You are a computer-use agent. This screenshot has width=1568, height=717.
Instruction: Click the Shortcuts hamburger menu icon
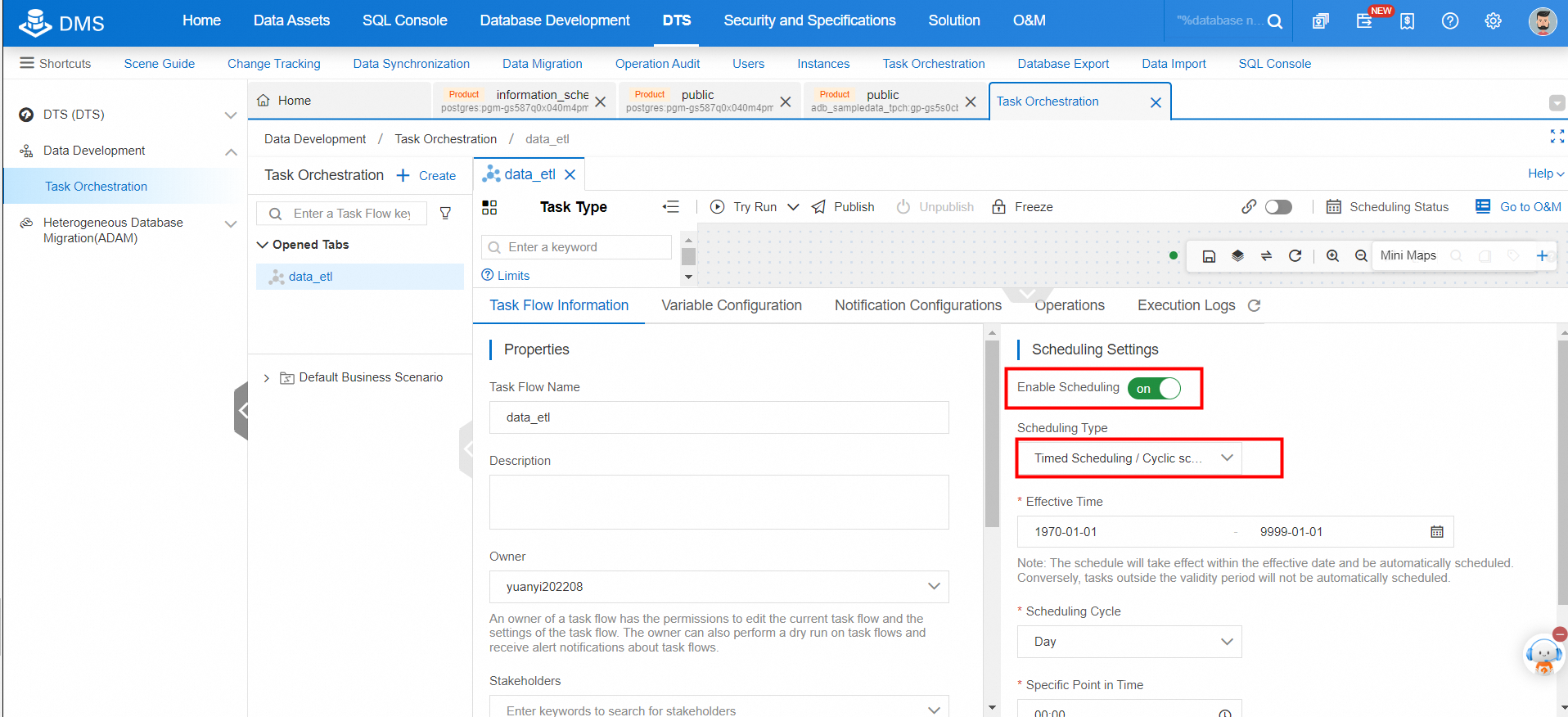[x=27, y=63]
